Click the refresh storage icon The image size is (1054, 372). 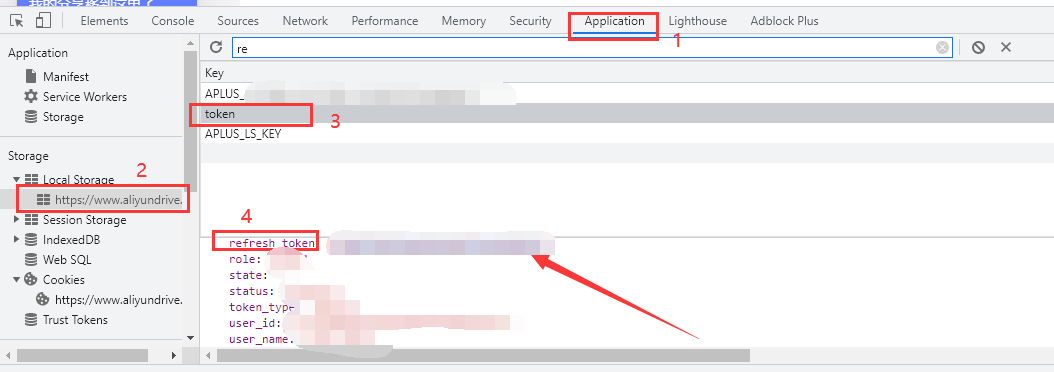pos(216,47)
